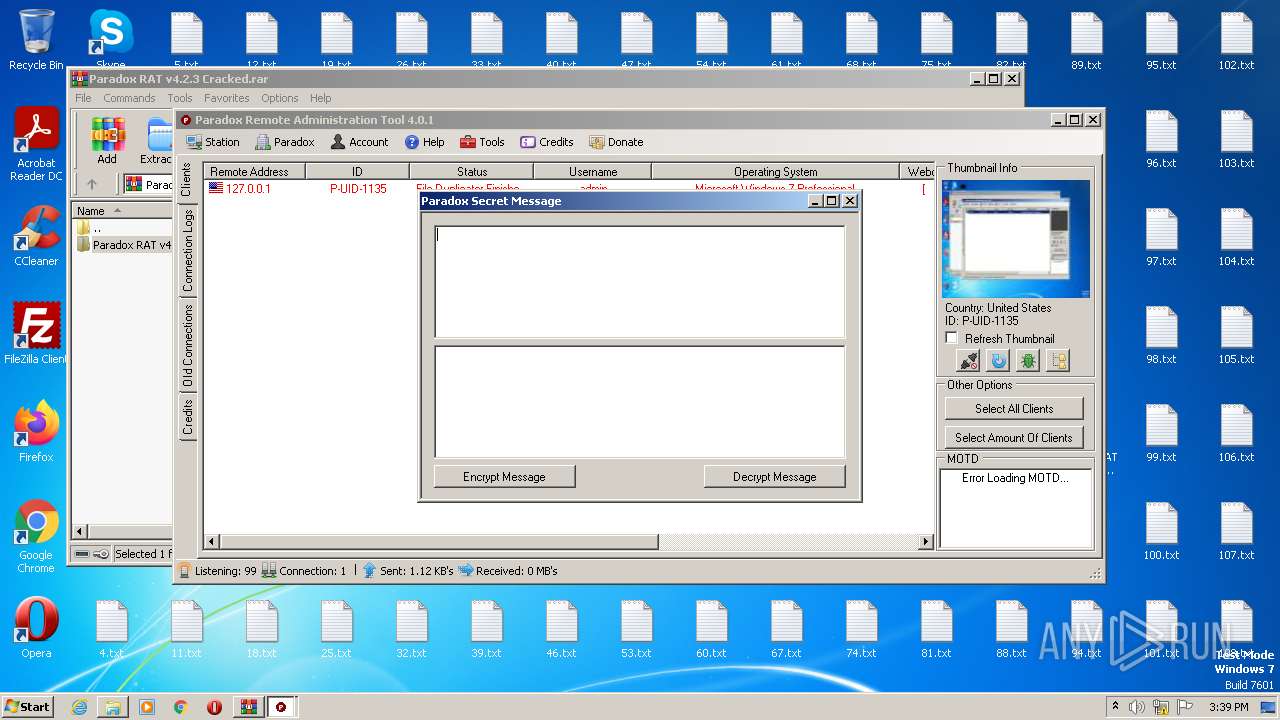Viewport: 1280px width, 720px height.
Task: Open the Help menu in Paradox toolbar
Action: point(424,142)
